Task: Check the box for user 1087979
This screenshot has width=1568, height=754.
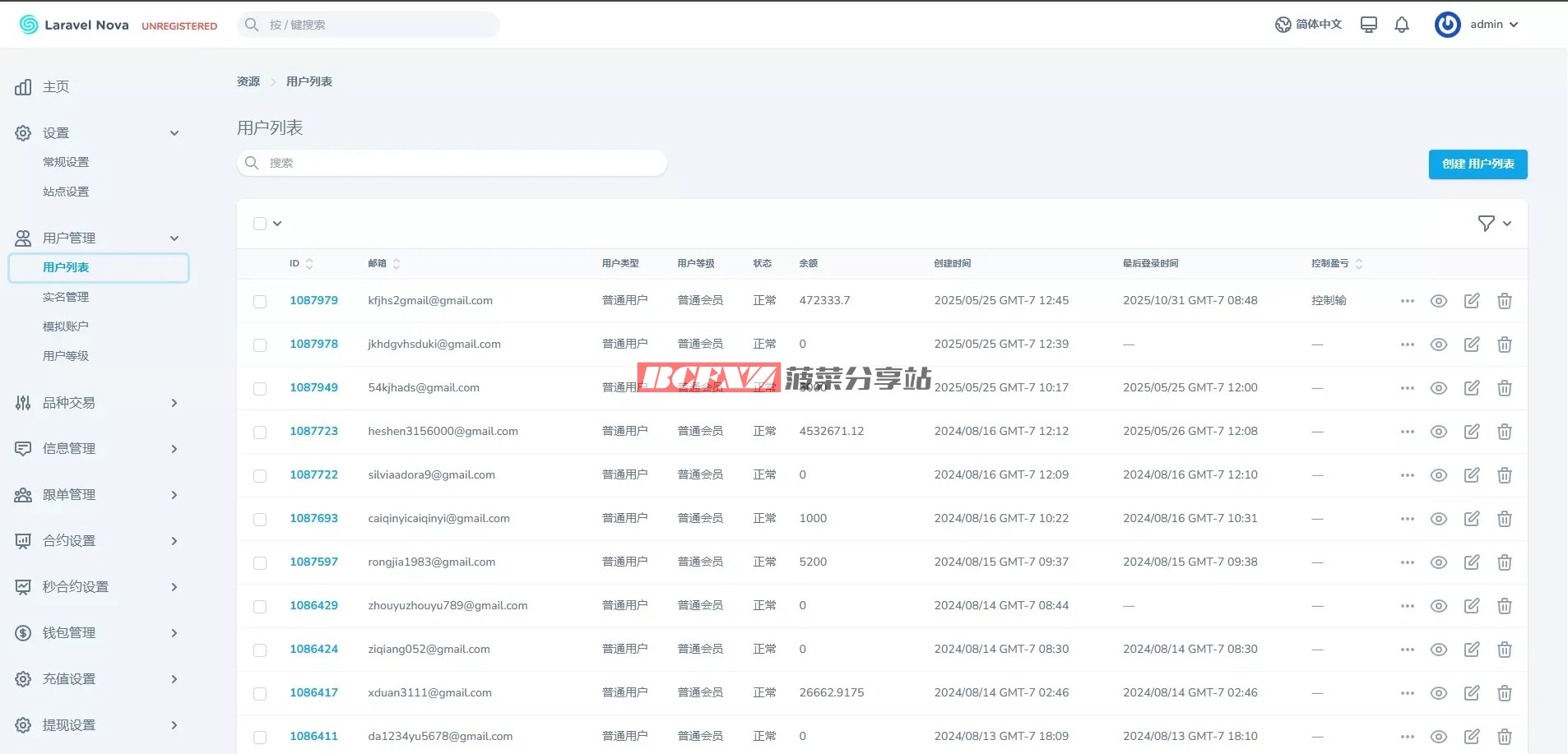Action: pos(260,302)
